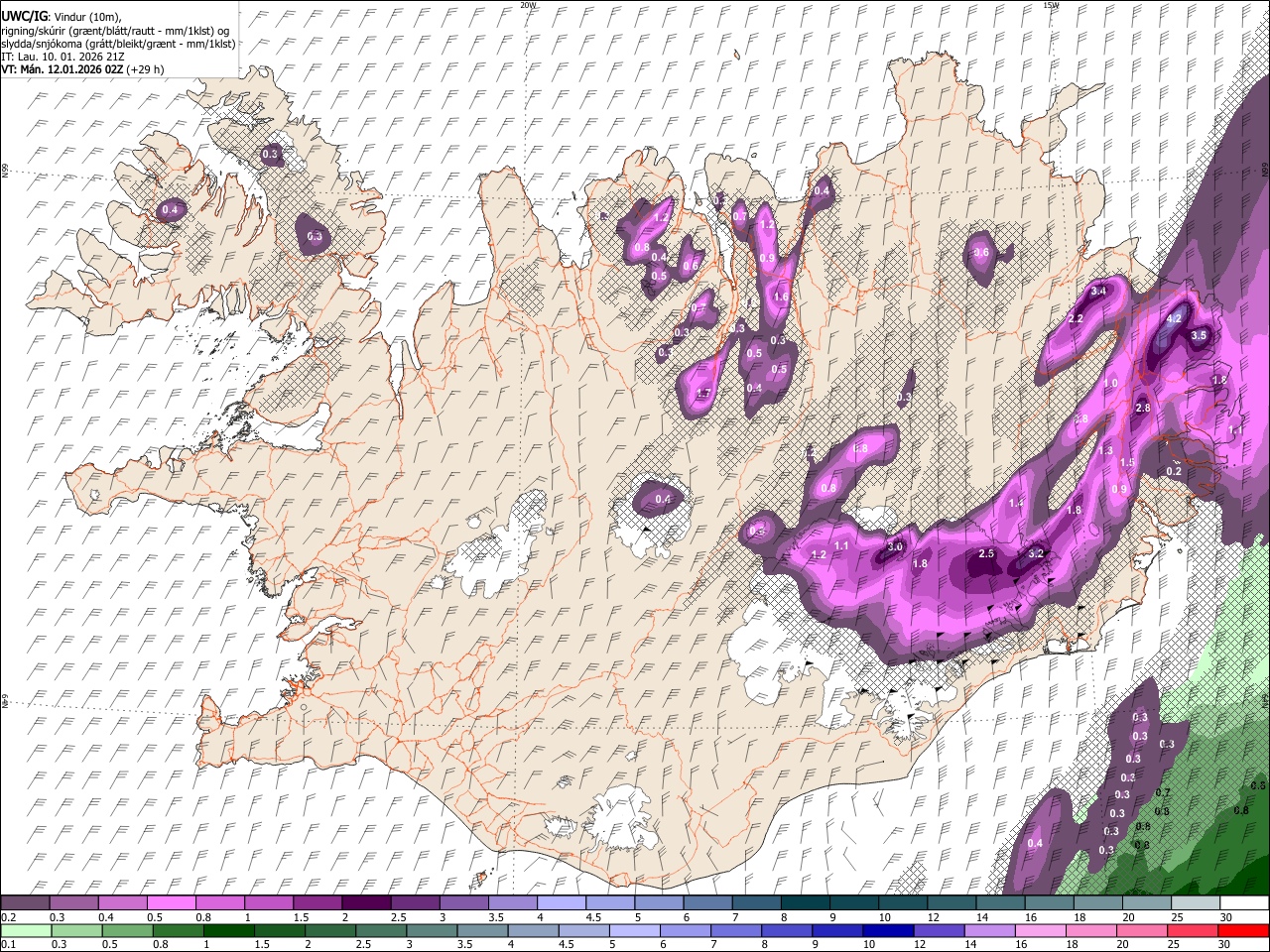Click the 1.0 snowfall value on the map

tap(1111, 383)
